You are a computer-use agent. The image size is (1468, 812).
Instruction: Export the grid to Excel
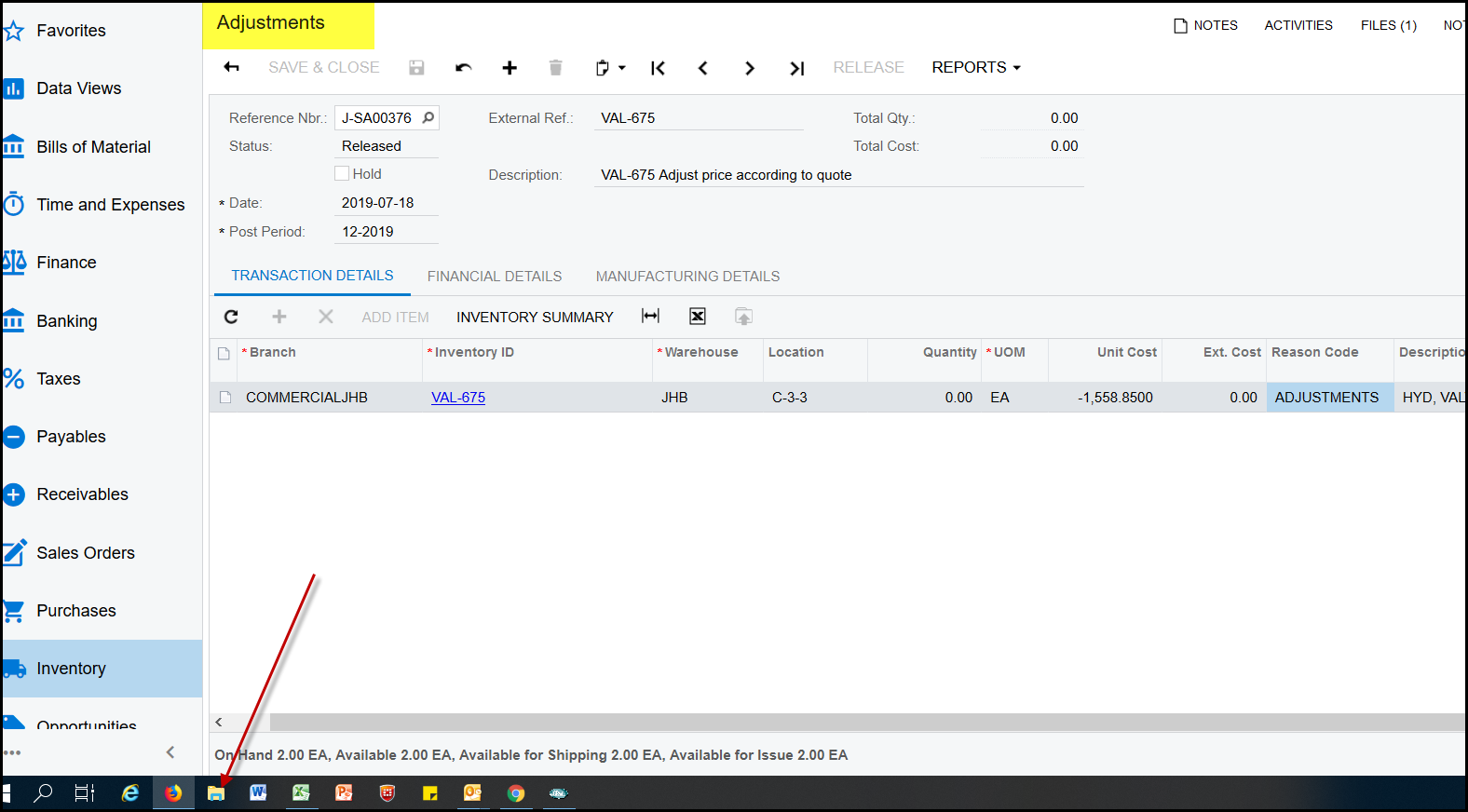coord(697,317)
